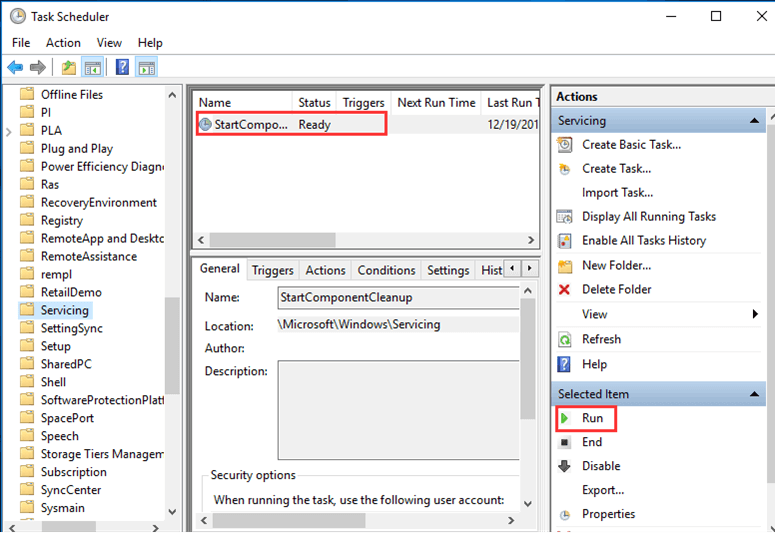Click the Registry folder icon
775x533 pixels.
[x=27, y=220]
